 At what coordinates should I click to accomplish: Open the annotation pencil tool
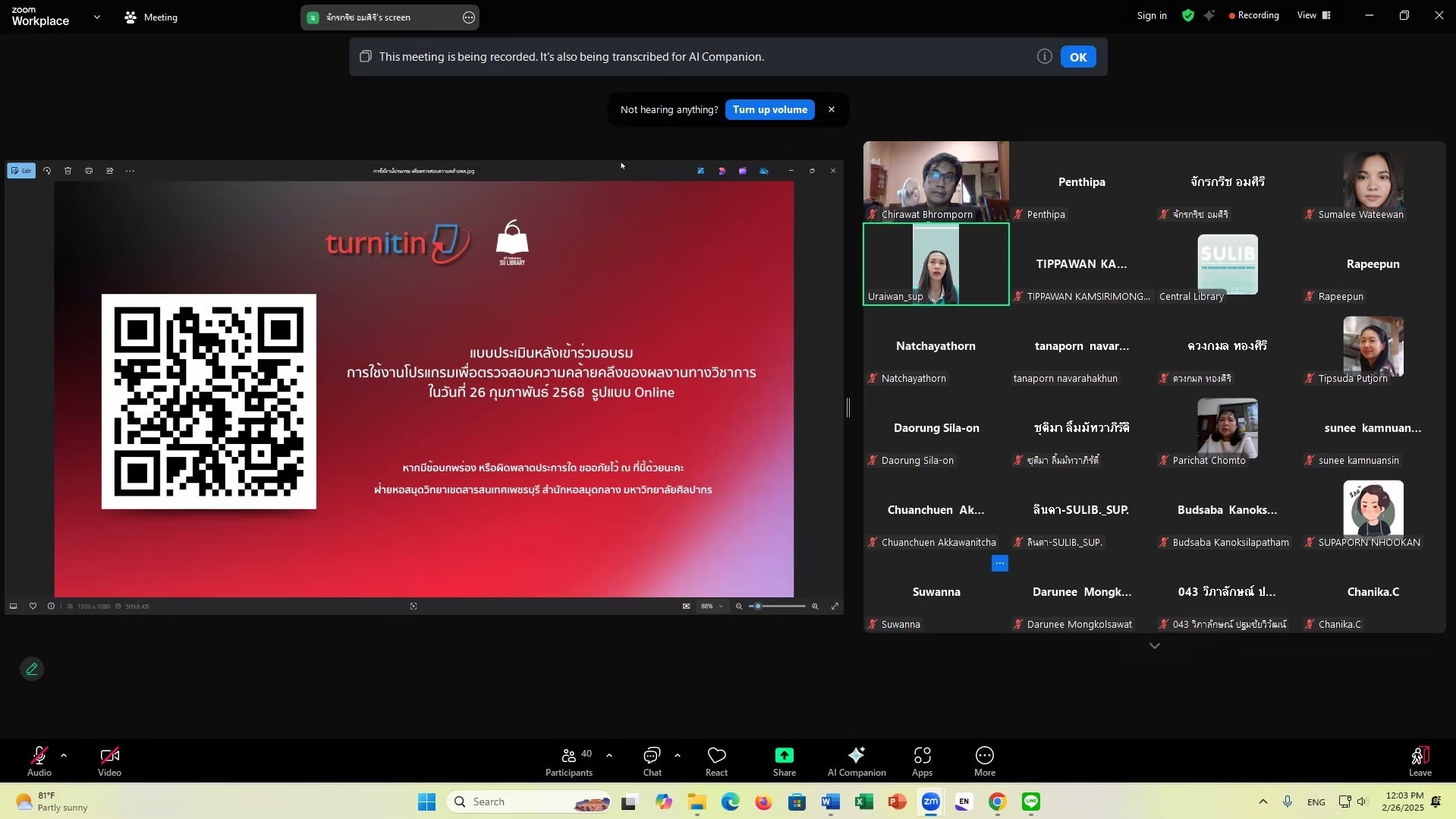pos(32,669)
